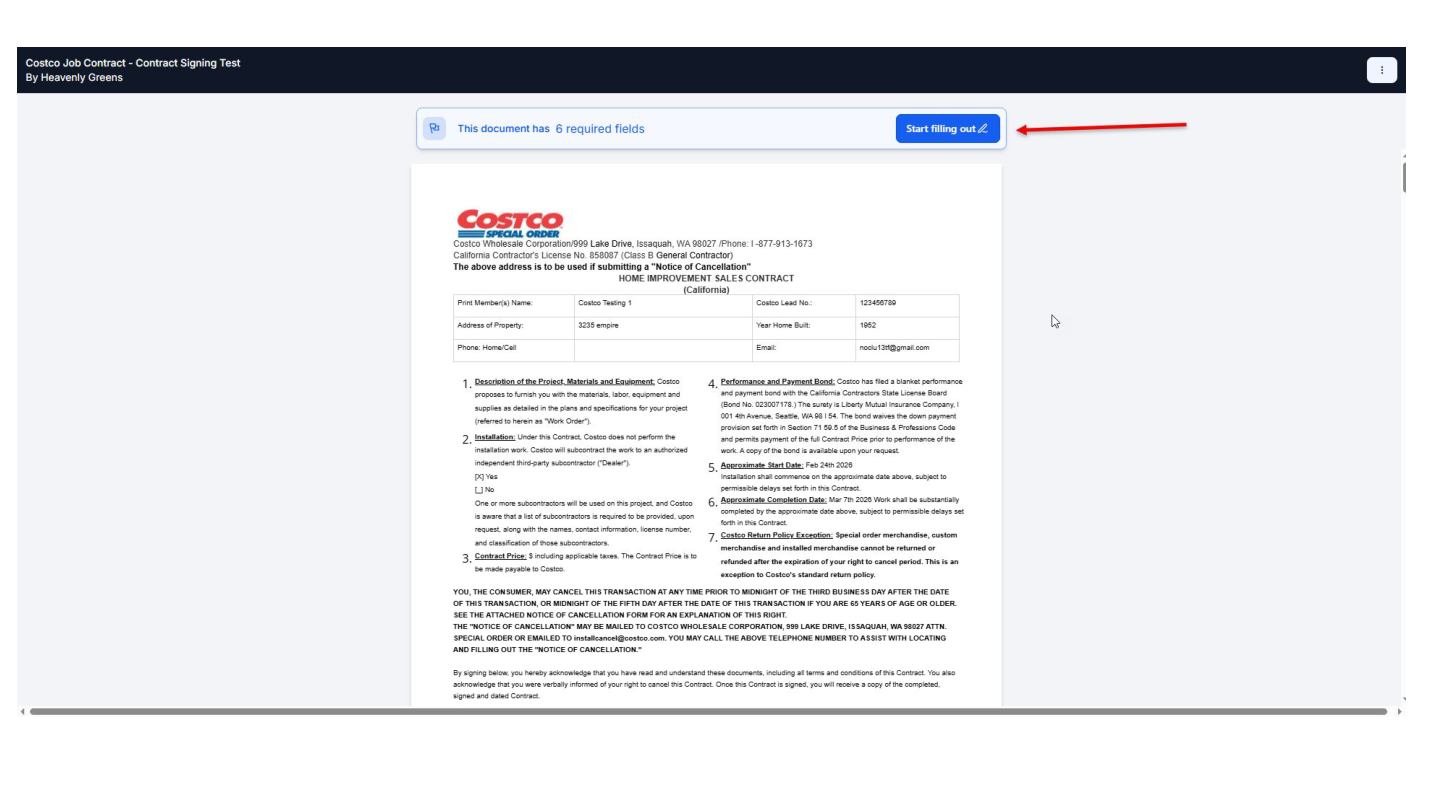Click the "Costco Lead No.:" table cell
This screenshot has height=810, width=1440.
point(804,305)
